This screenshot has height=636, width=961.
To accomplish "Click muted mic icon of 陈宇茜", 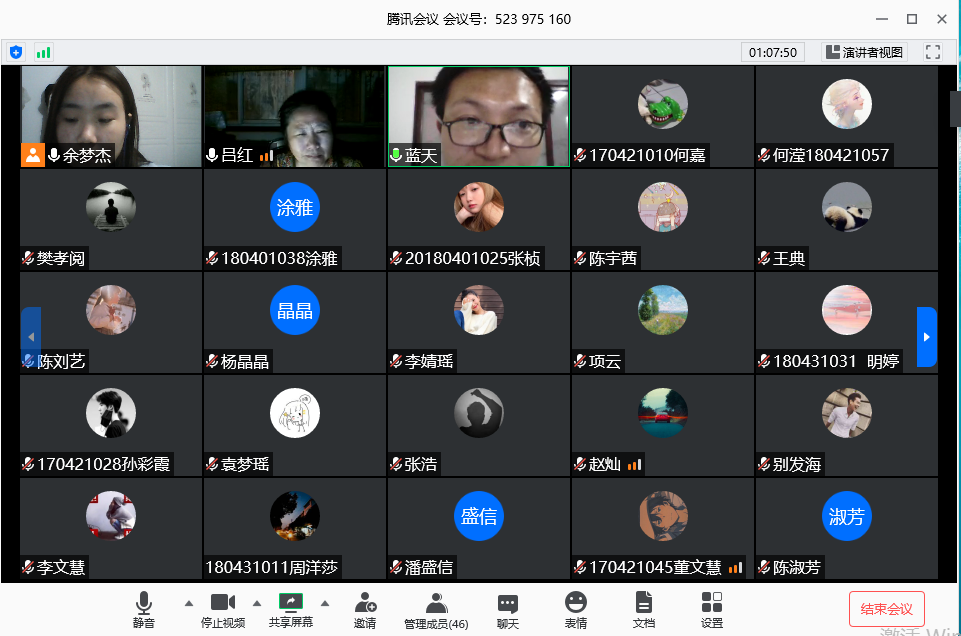I will (580, 258).
